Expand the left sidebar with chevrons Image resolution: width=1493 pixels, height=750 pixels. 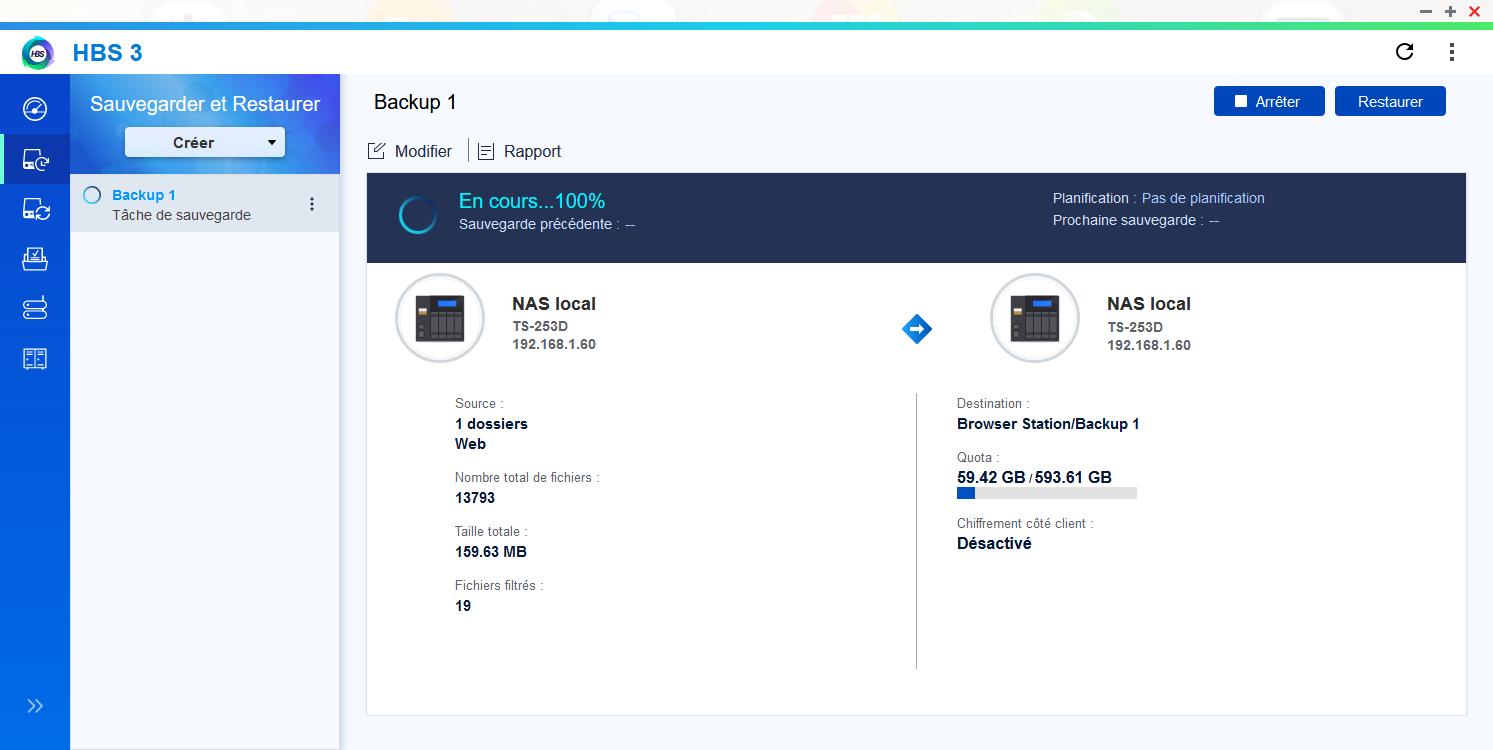coord(35,706)
